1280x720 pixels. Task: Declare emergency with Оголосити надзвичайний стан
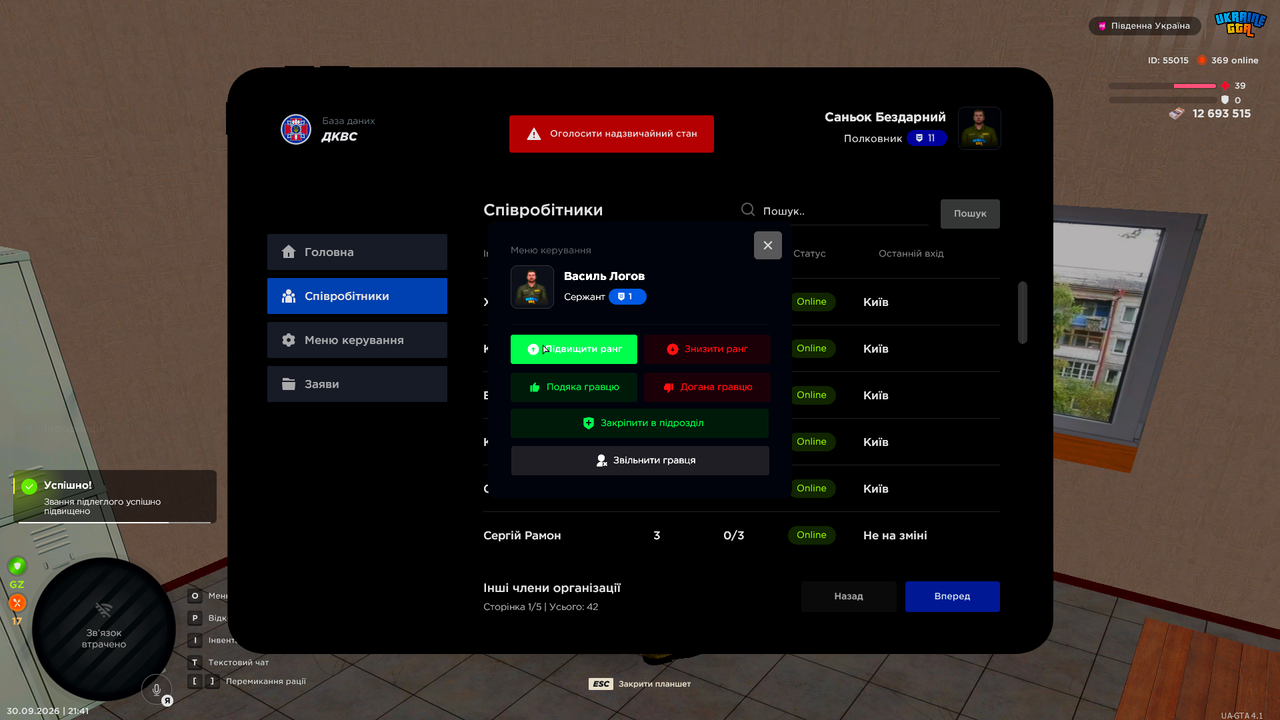[x=612, y=134]
